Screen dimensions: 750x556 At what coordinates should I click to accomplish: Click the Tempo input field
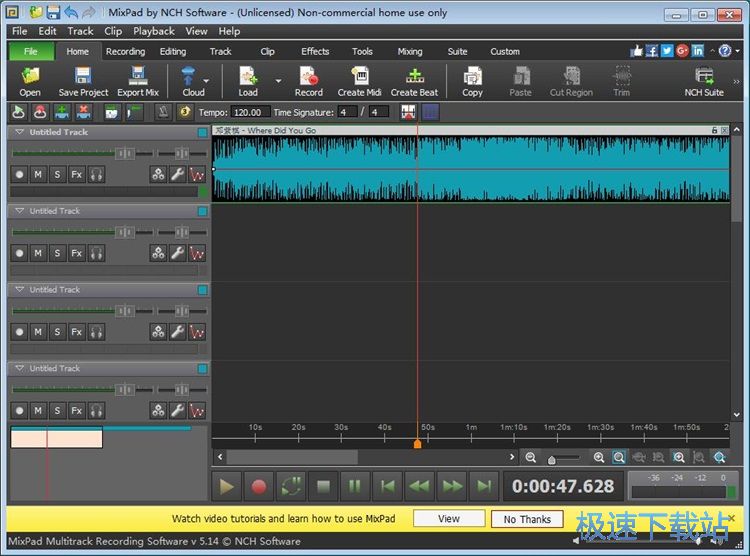click(251, 112)
